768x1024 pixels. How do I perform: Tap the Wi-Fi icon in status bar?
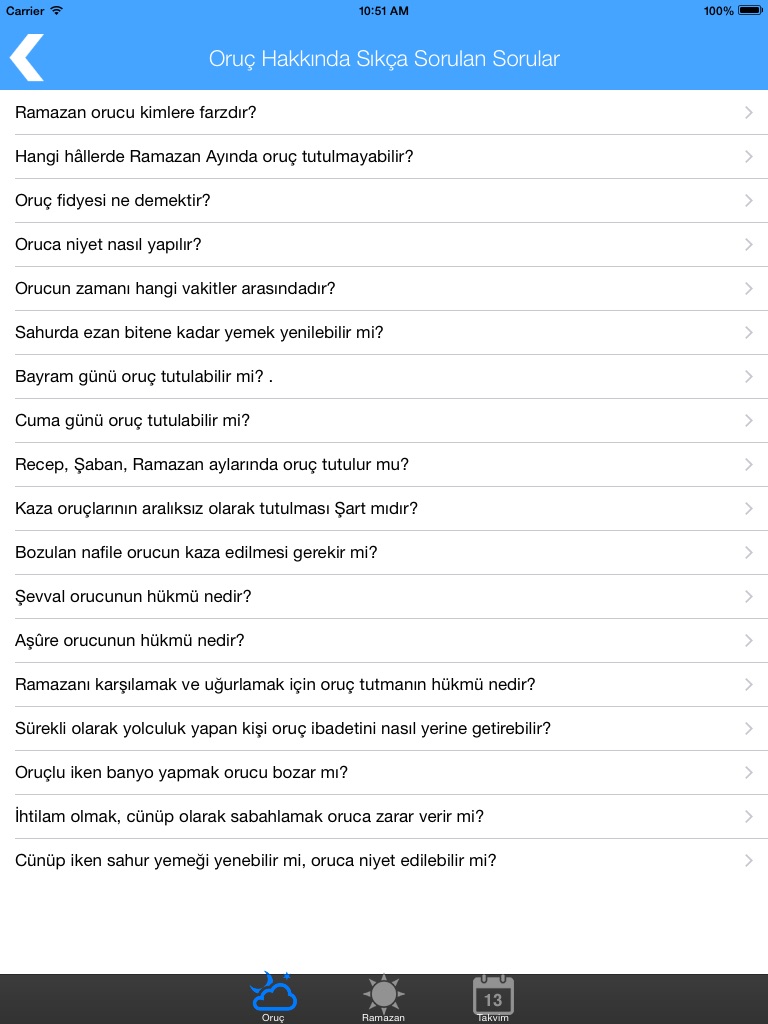[x=56, y=11]
